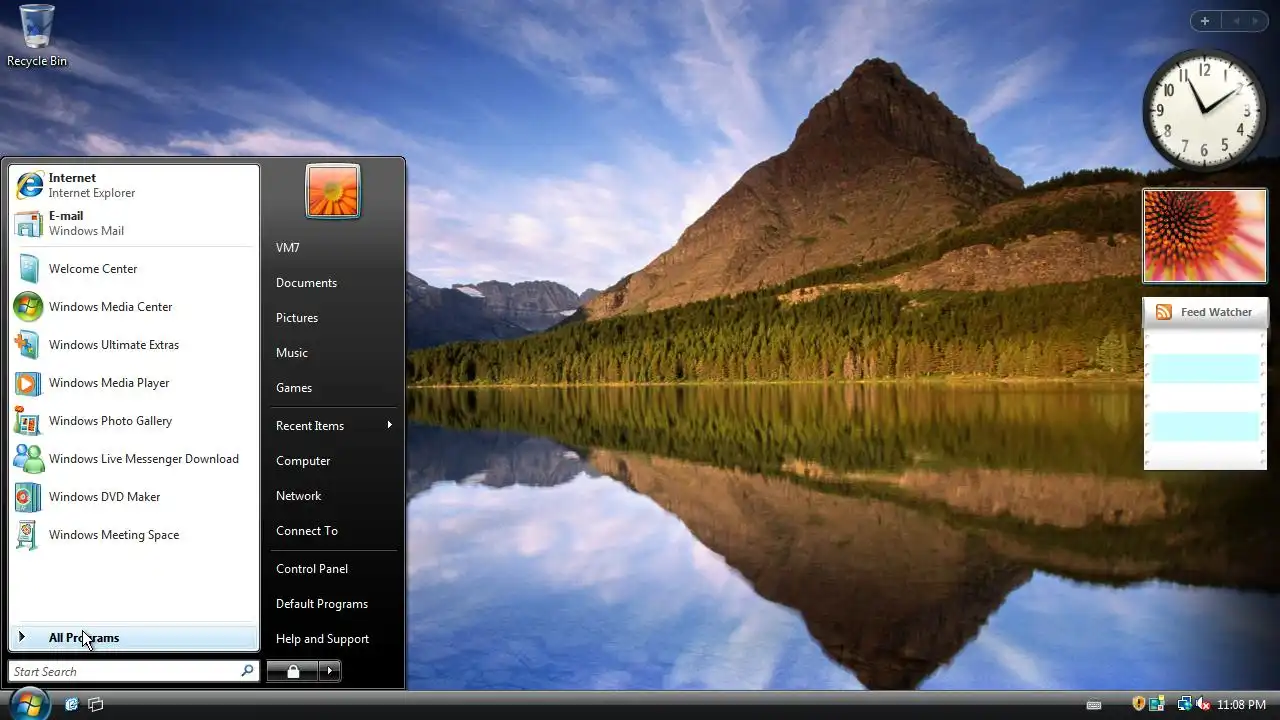Click the 11:08 PM taskbar clock
The image size is (1280, 720).
coord(1241,705)
